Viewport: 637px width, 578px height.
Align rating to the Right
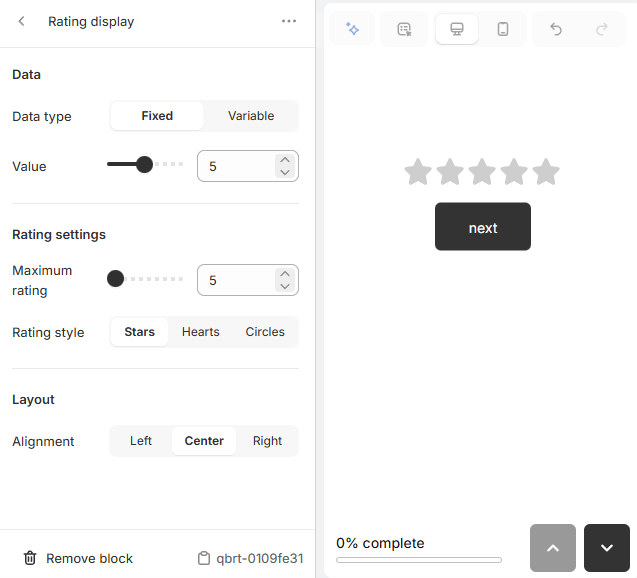click(x=267, y=441)
